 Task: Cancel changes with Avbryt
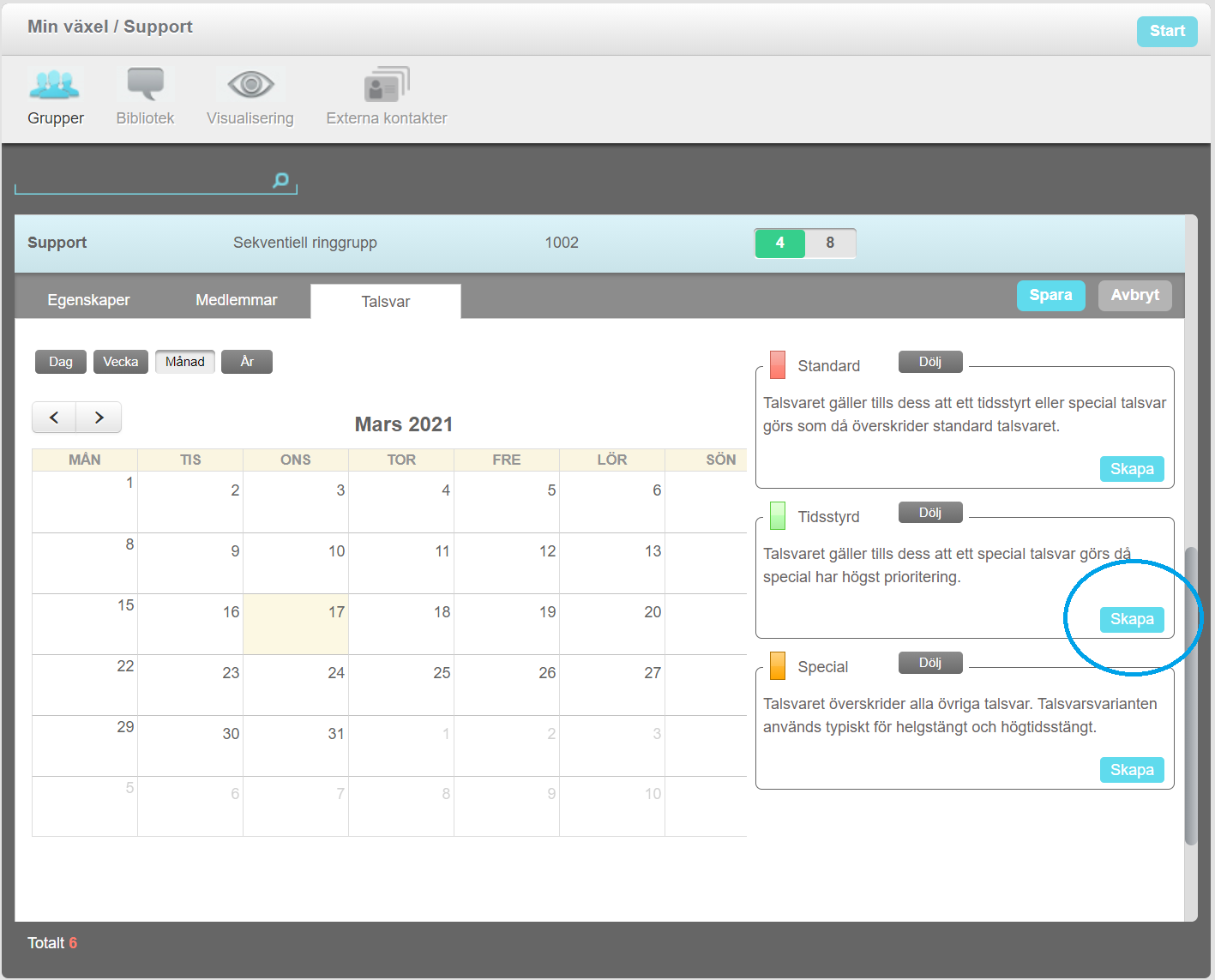pyautogui.click(x=1135, y=295)
